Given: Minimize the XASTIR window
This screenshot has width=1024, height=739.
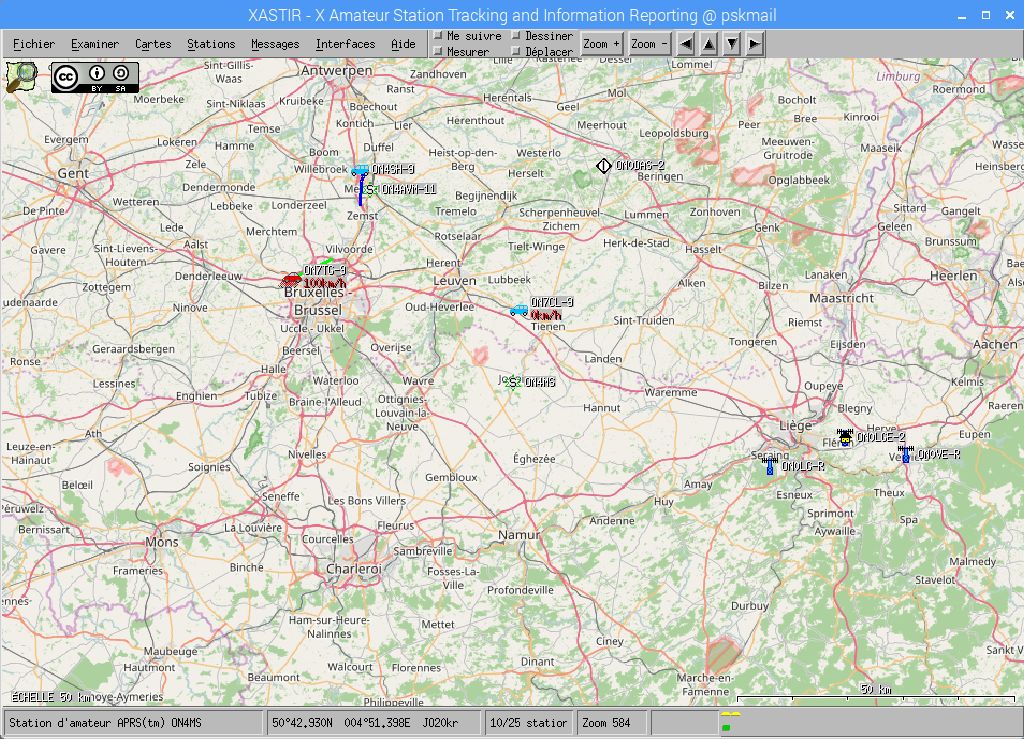Looking at the screenshot, I should tap(961, 15).
